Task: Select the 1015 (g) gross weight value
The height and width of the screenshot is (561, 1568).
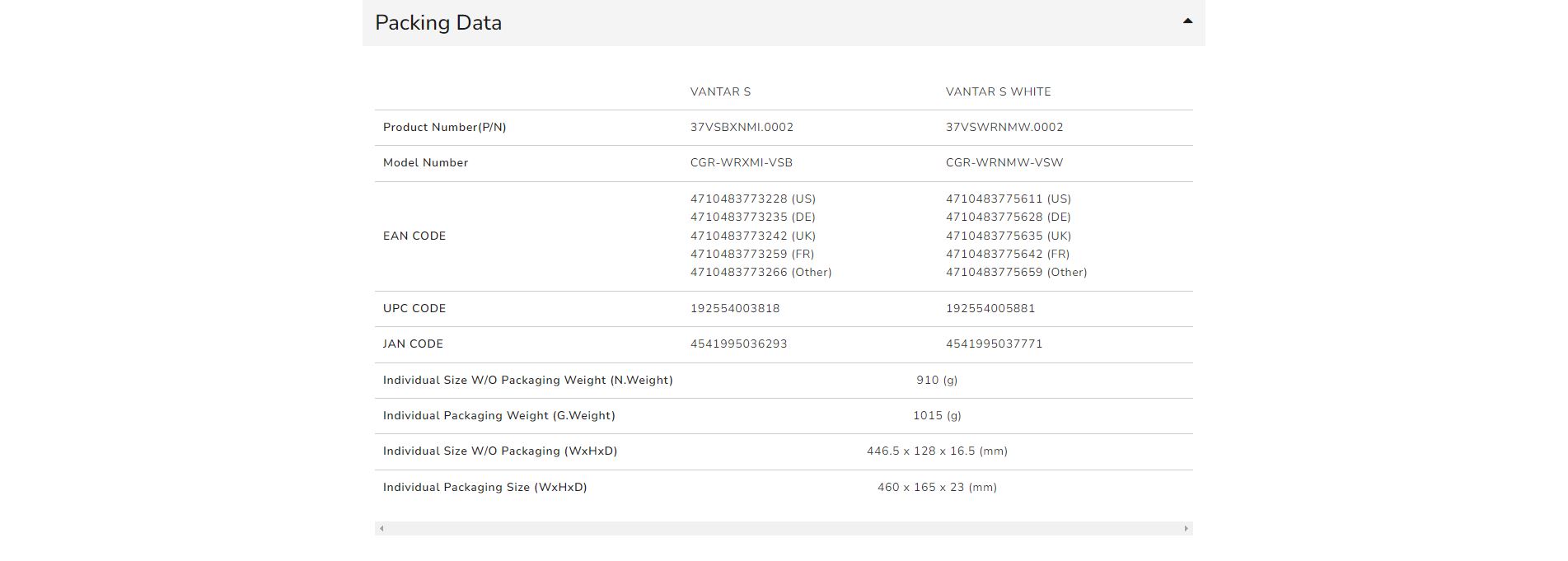Action: coord(937,416)
